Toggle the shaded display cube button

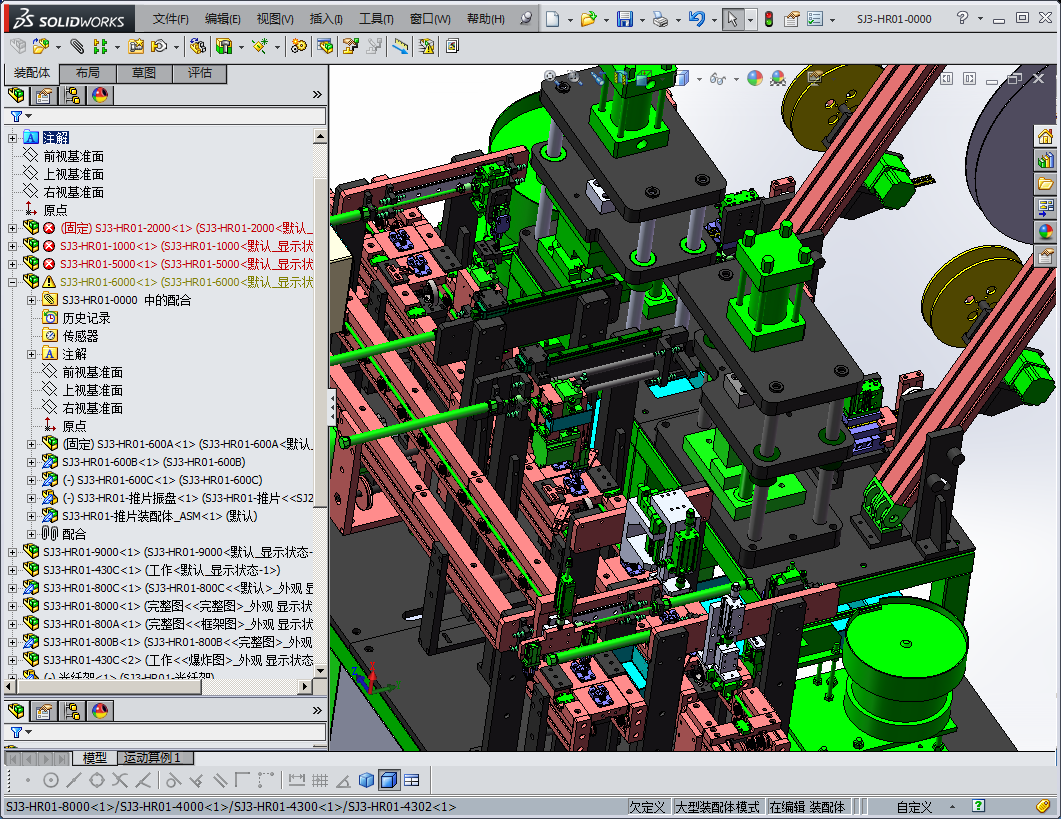pyautogui.click(x=367, y=780)
